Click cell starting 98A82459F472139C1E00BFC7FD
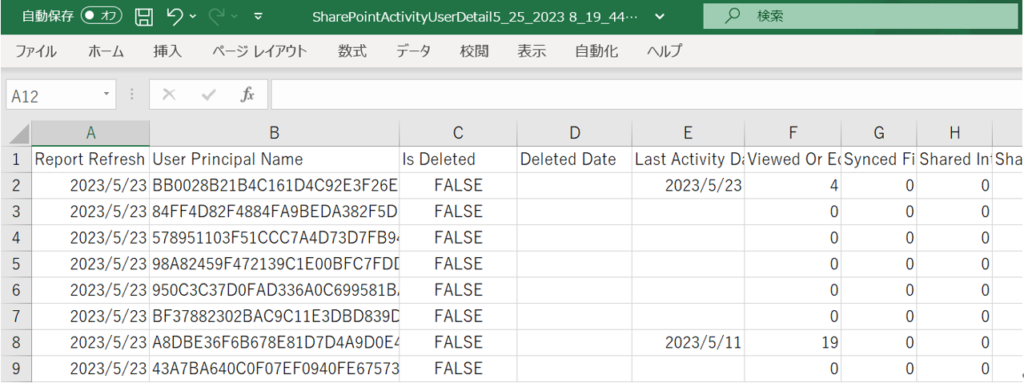This screenshot has height=383, width=1024. coord(274,264)
